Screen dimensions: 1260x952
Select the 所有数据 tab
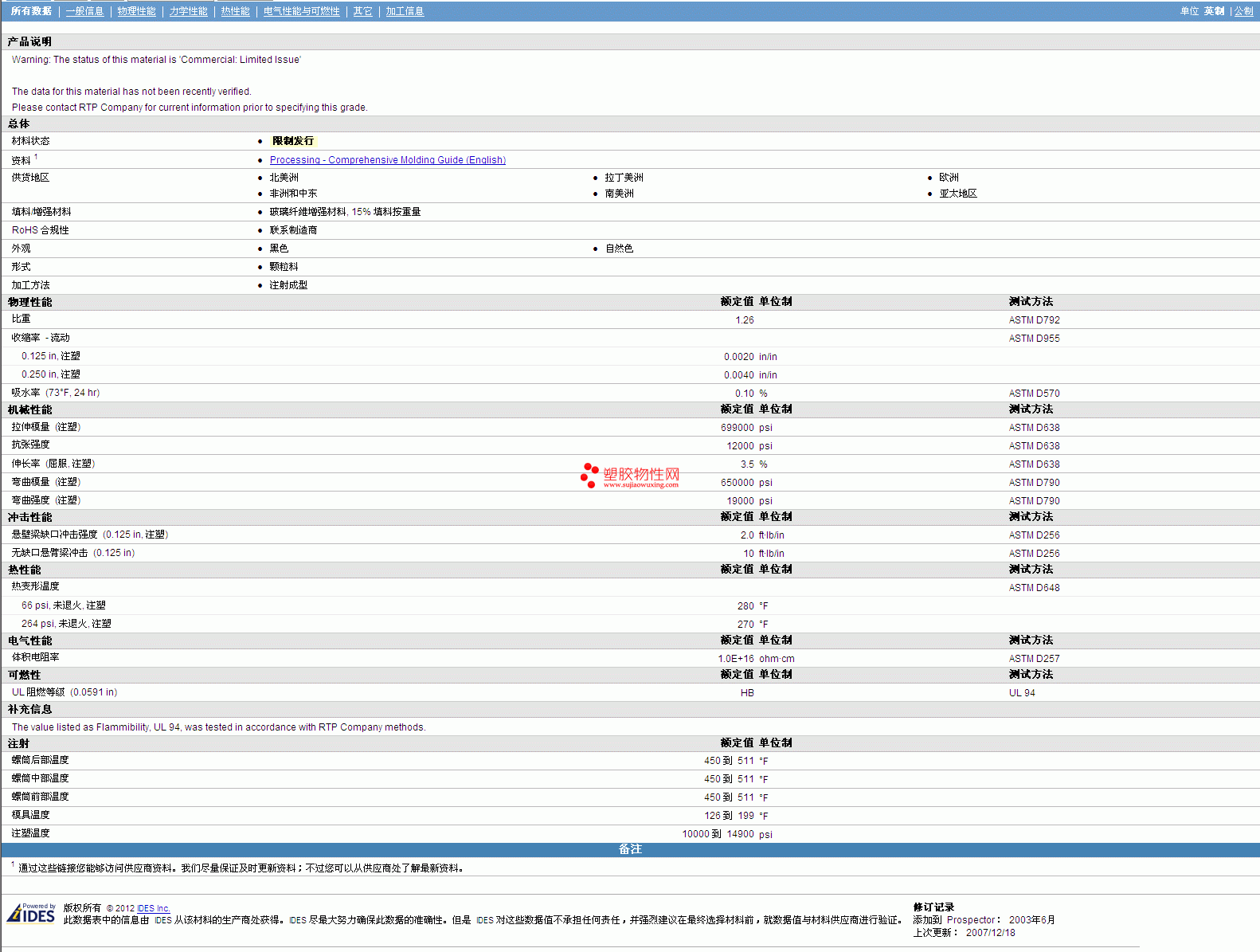pyautogui.click(x=31, y=11)
